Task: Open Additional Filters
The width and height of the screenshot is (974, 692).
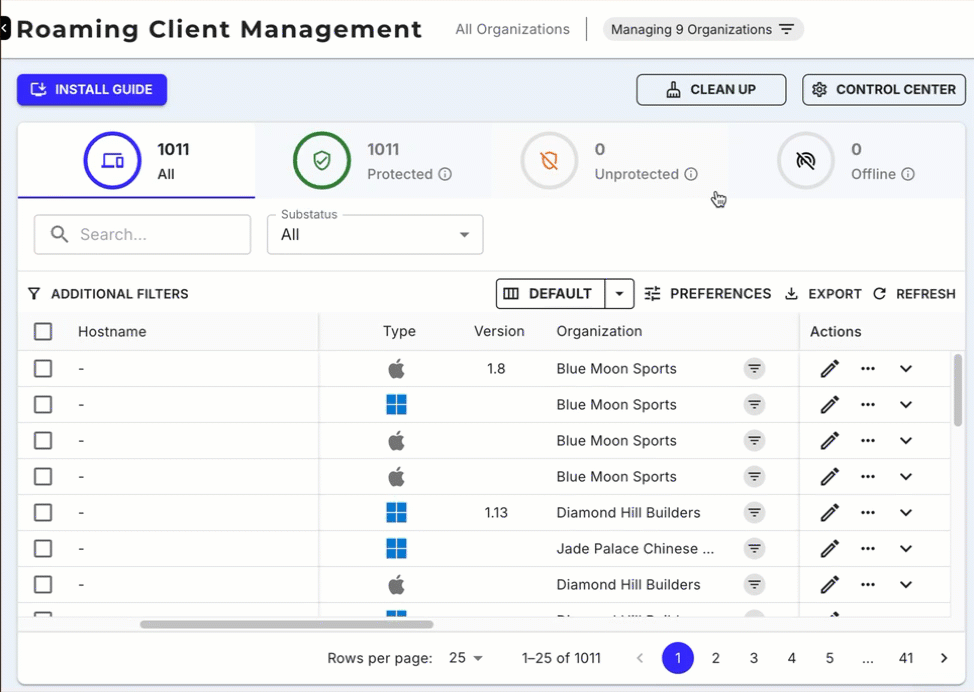Action: pyautogui.click(x=108, y=294)
